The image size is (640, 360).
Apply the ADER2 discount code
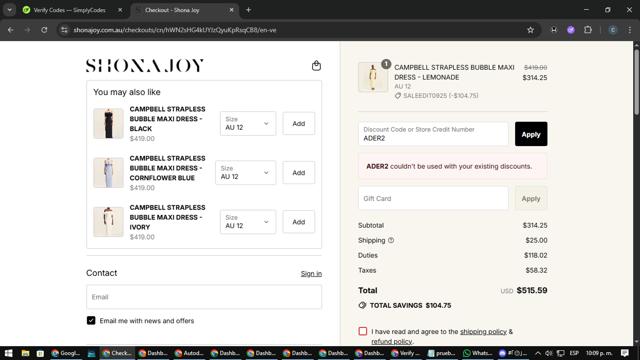pyautogui.click(x=531, y=134)
